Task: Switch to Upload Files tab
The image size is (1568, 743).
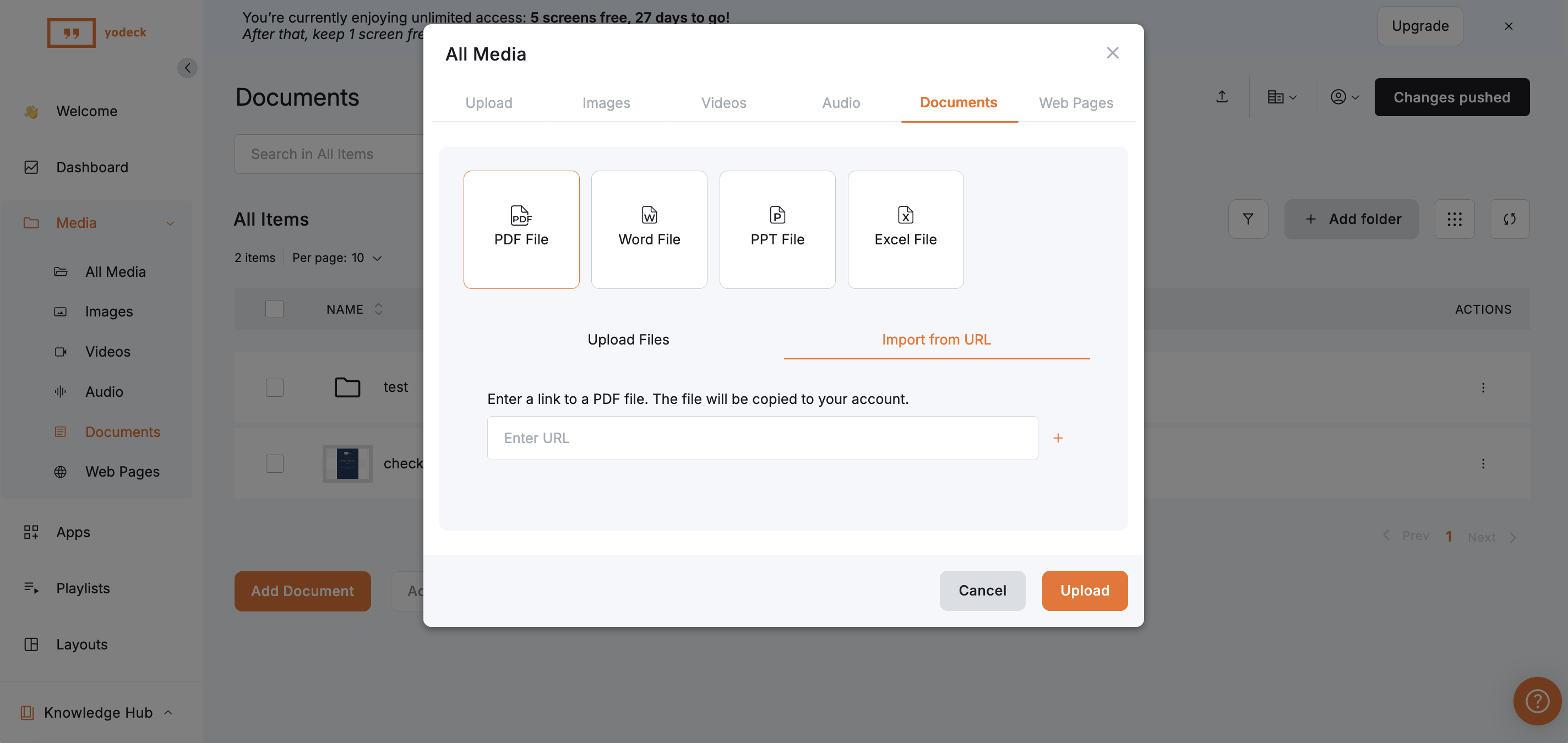Action: 628,340
